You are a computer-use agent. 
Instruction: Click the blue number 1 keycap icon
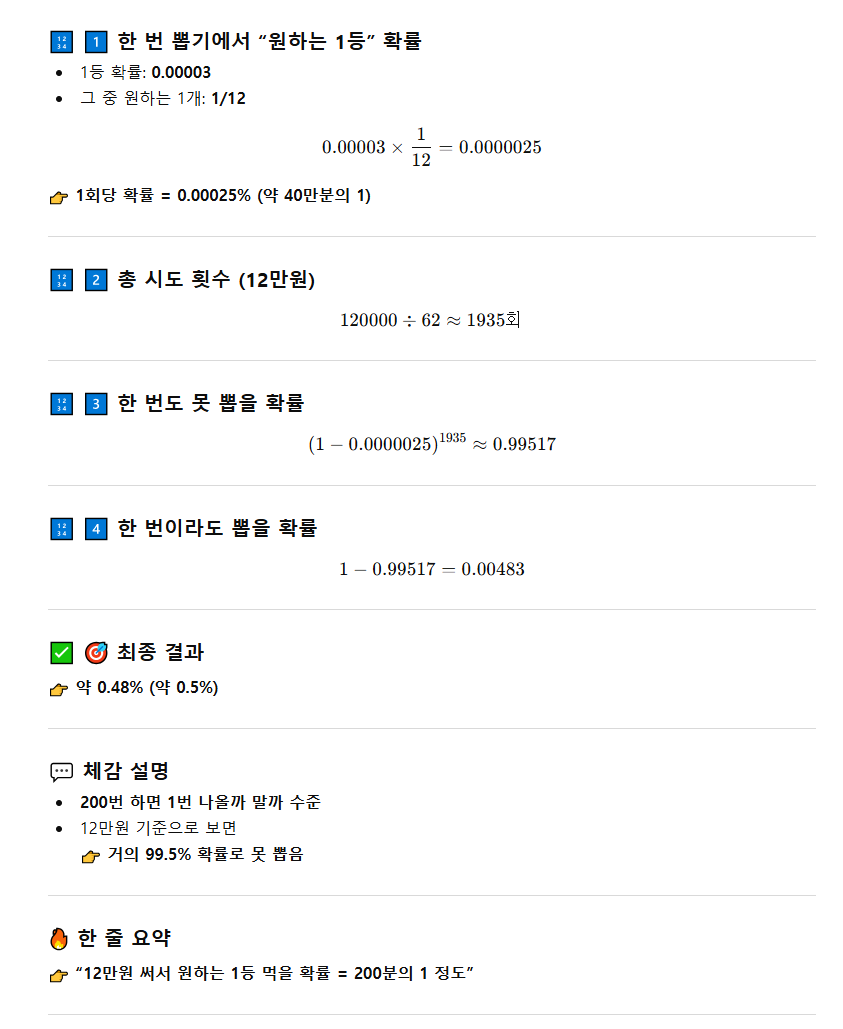(96, 42)
